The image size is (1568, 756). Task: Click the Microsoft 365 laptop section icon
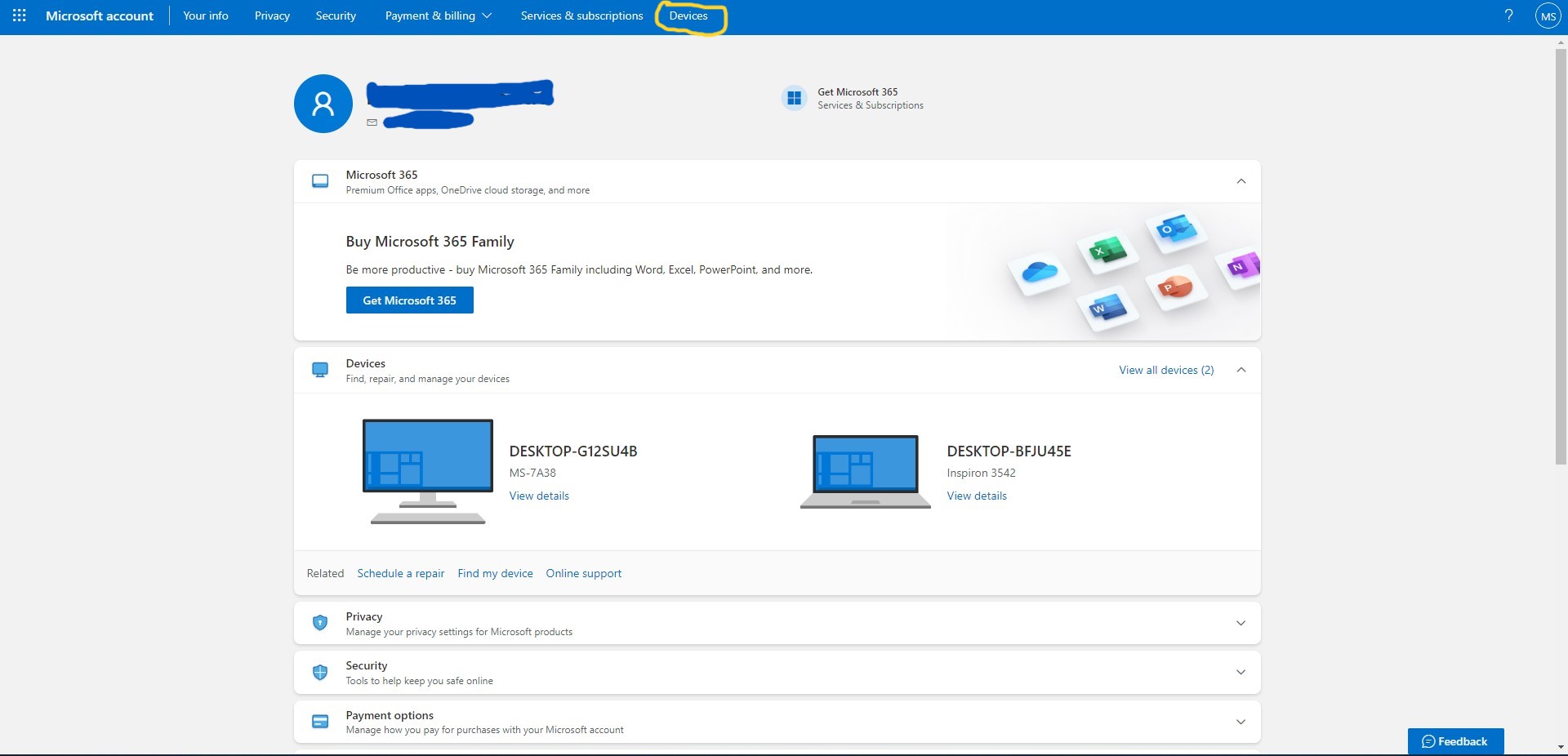[x=320, y=181]
